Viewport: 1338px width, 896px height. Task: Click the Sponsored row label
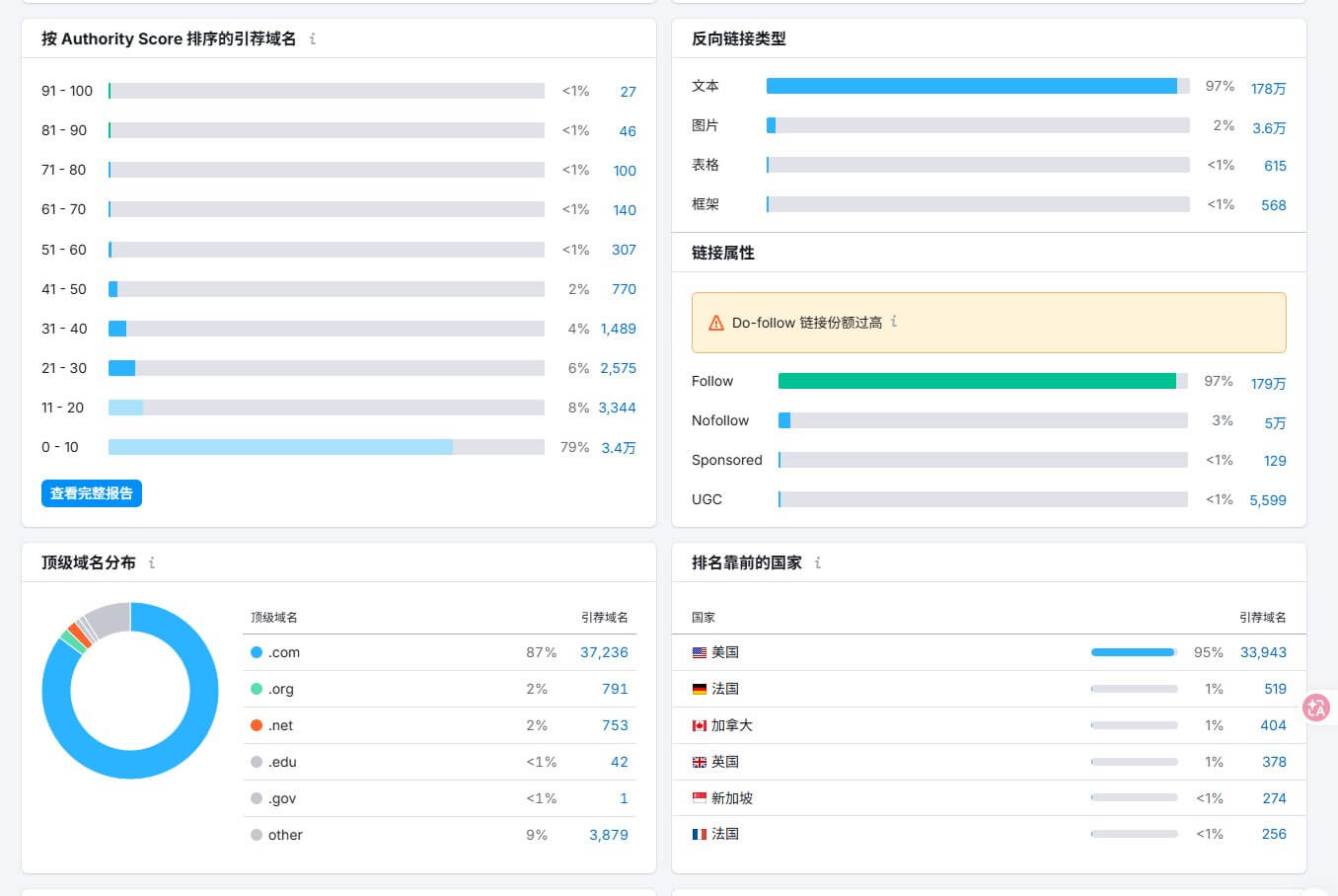tap(727, 460)
